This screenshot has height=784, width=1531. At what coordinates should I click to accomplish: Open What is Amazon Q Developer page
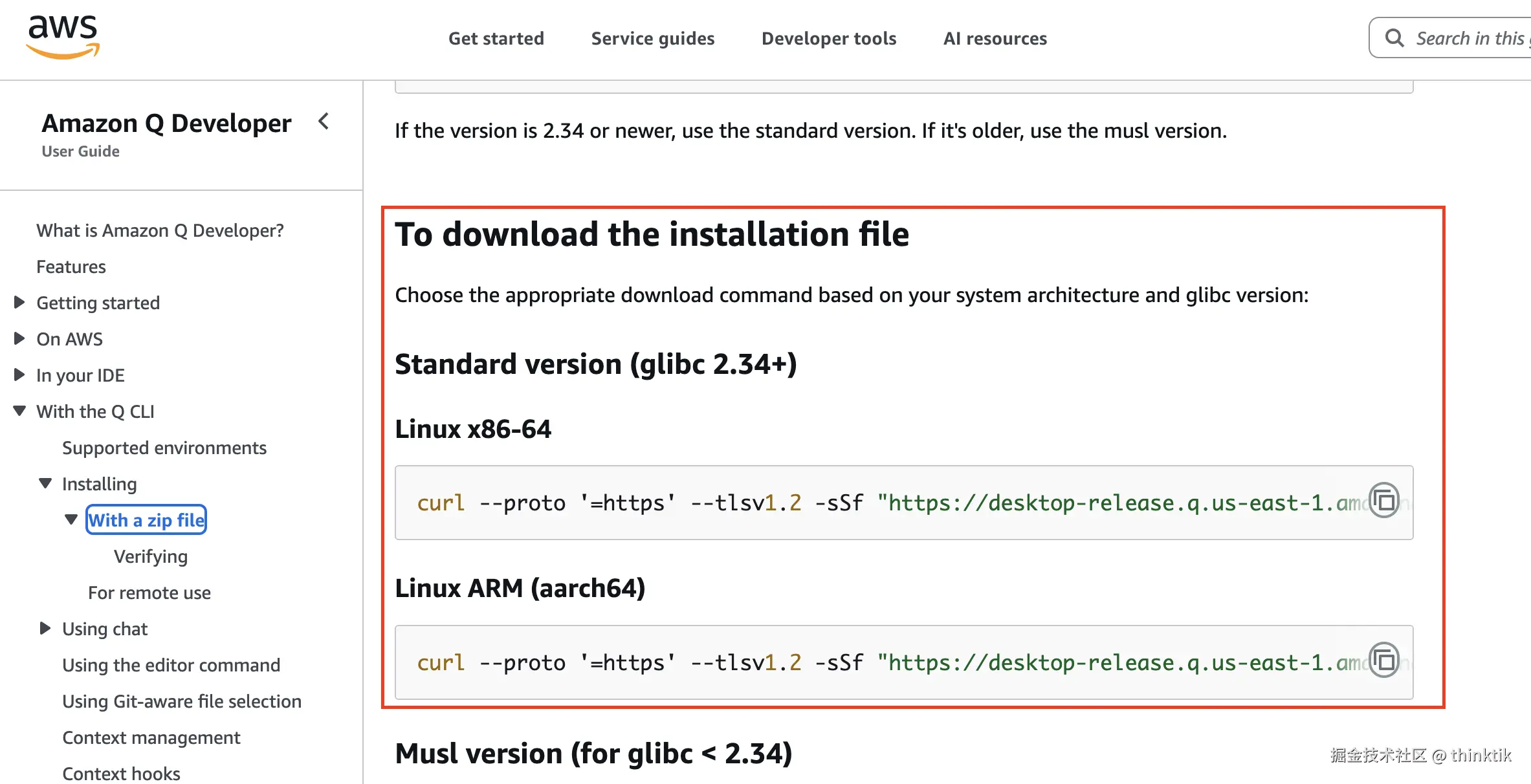click(160, 230)
